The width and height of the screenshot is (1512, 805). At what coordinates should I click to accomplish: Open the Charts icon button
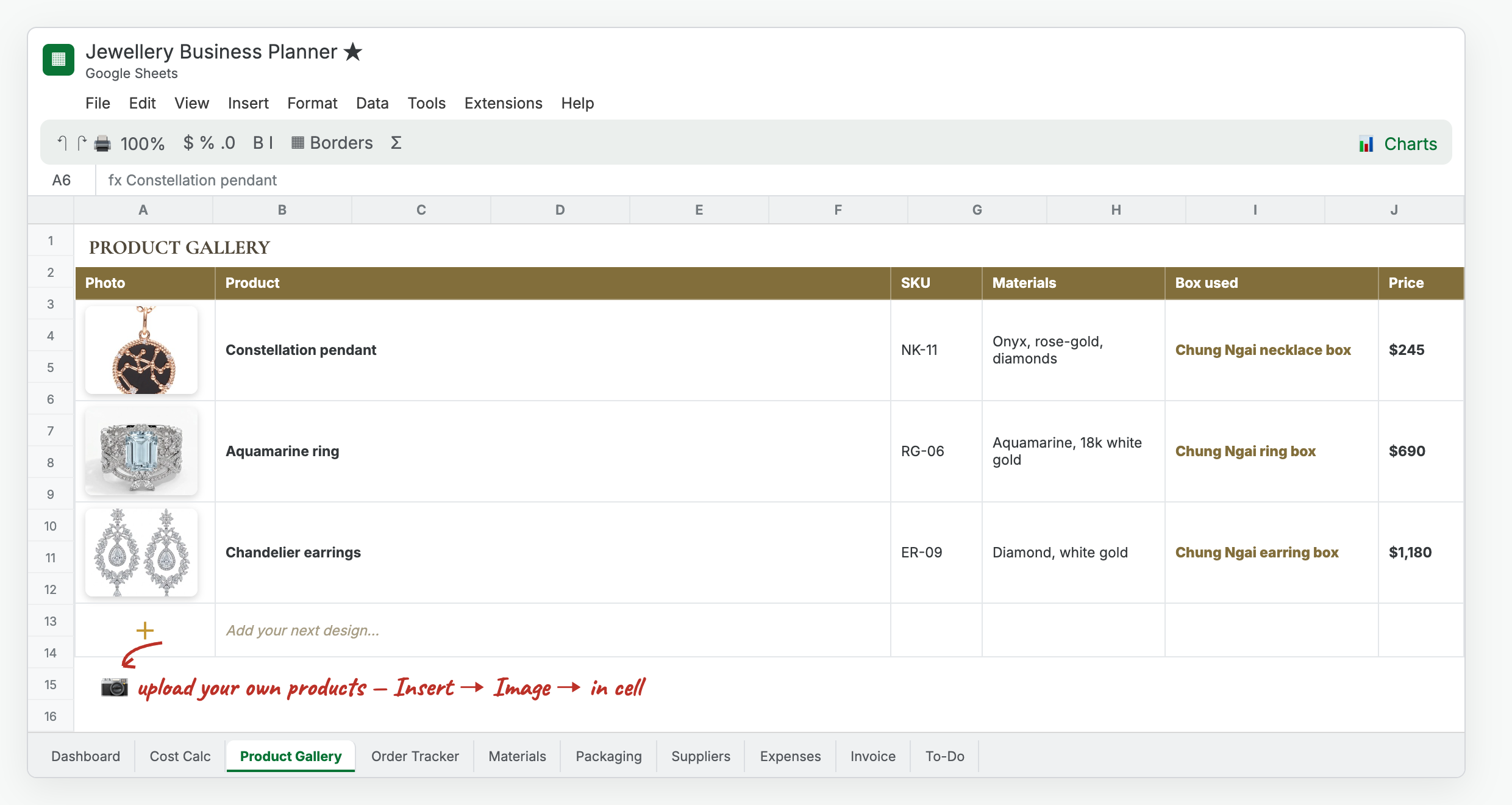click(1398, 144)
